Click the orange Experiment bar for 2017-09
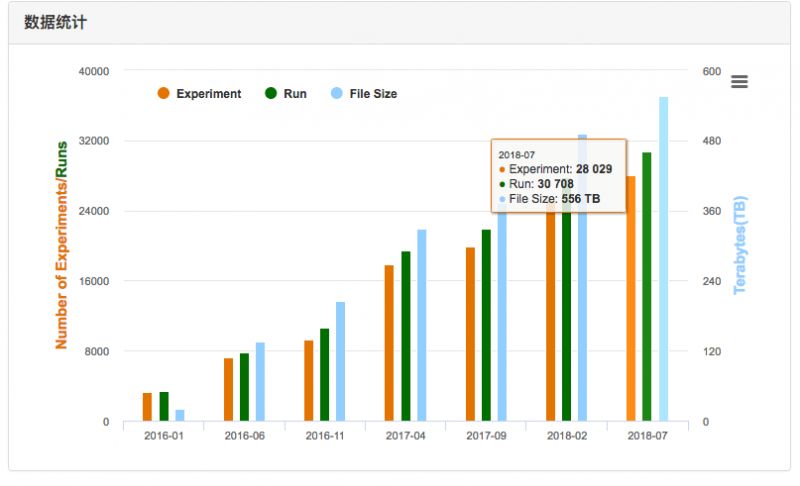 point(470,334)
